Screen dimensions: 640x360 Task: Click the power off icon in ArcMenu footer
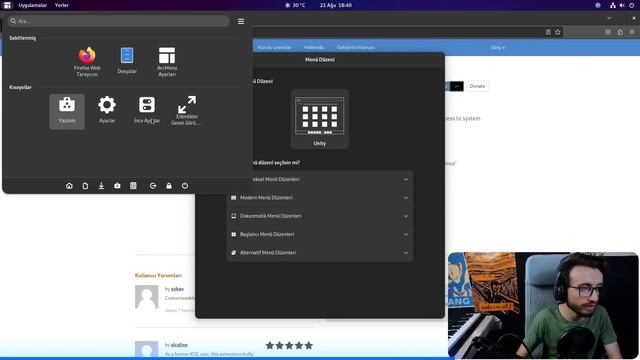[185, 186]
